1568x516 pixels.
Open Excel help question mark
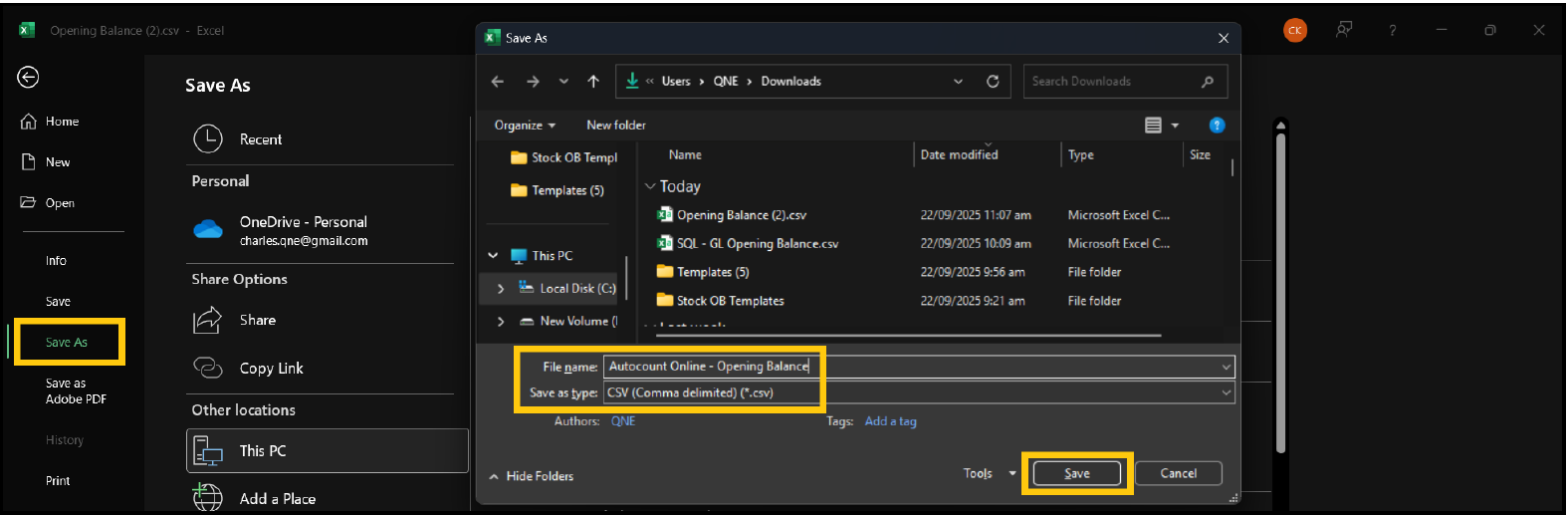point(1393,31)
